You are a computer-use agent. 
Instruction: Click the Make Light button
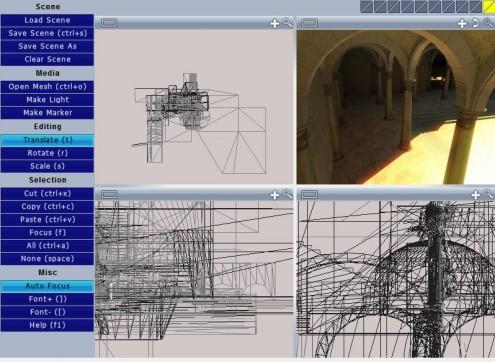pos(47,100)
